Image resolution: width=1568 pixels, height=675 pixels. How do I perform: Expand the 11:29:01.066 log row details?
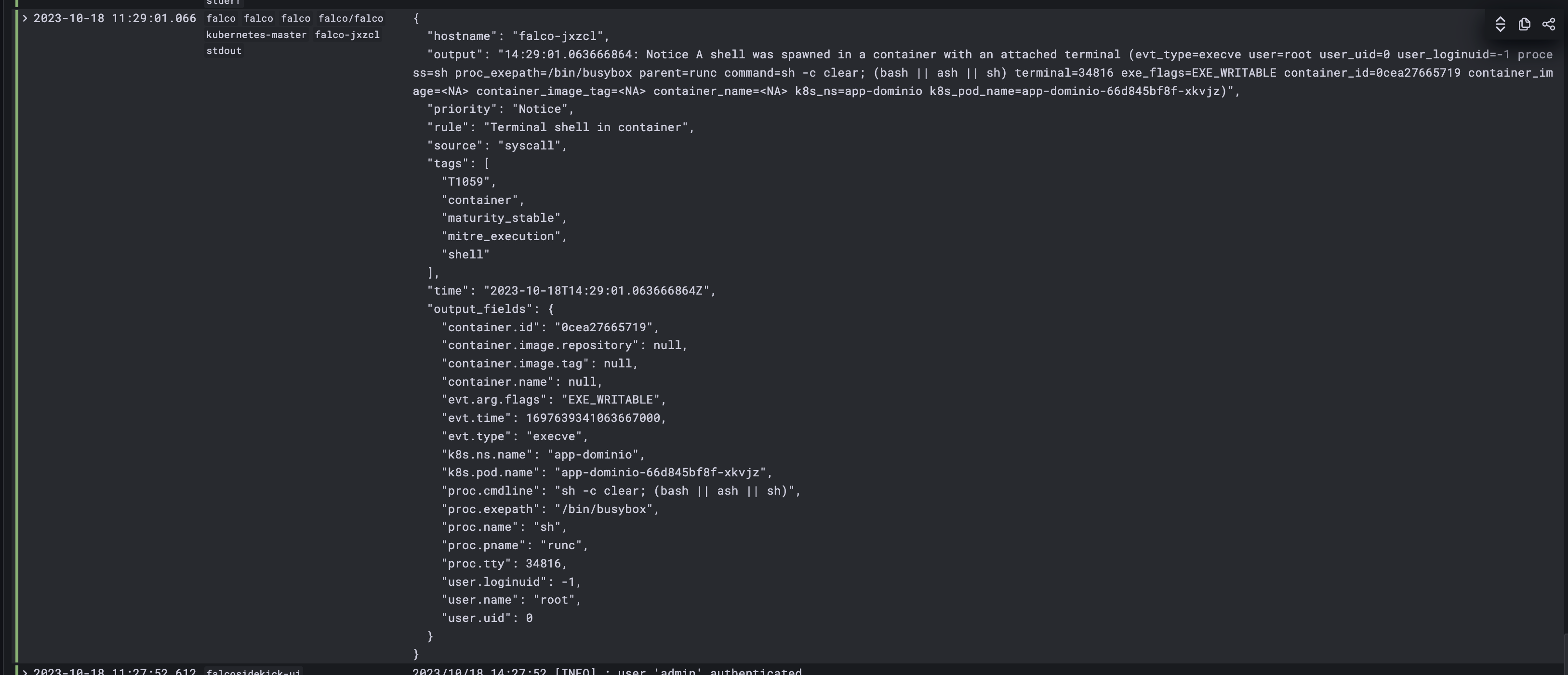25,18
